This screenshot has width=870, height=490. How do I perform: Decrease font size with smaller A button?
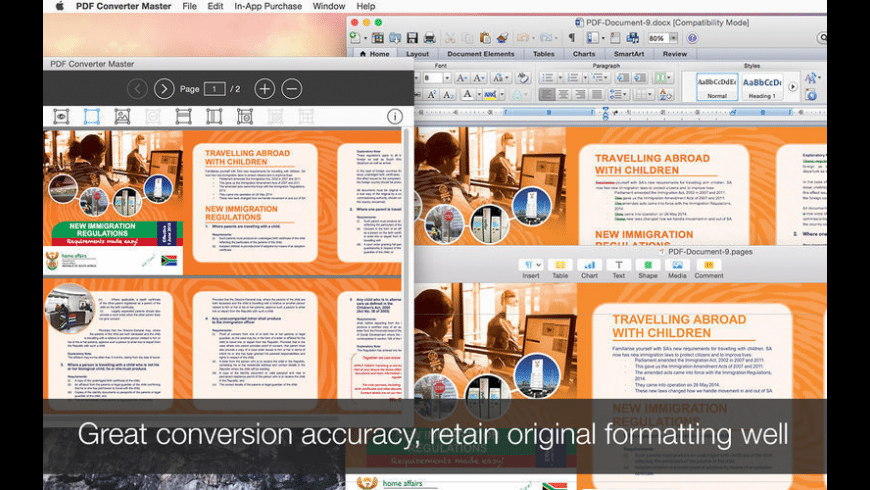[478, 78]
